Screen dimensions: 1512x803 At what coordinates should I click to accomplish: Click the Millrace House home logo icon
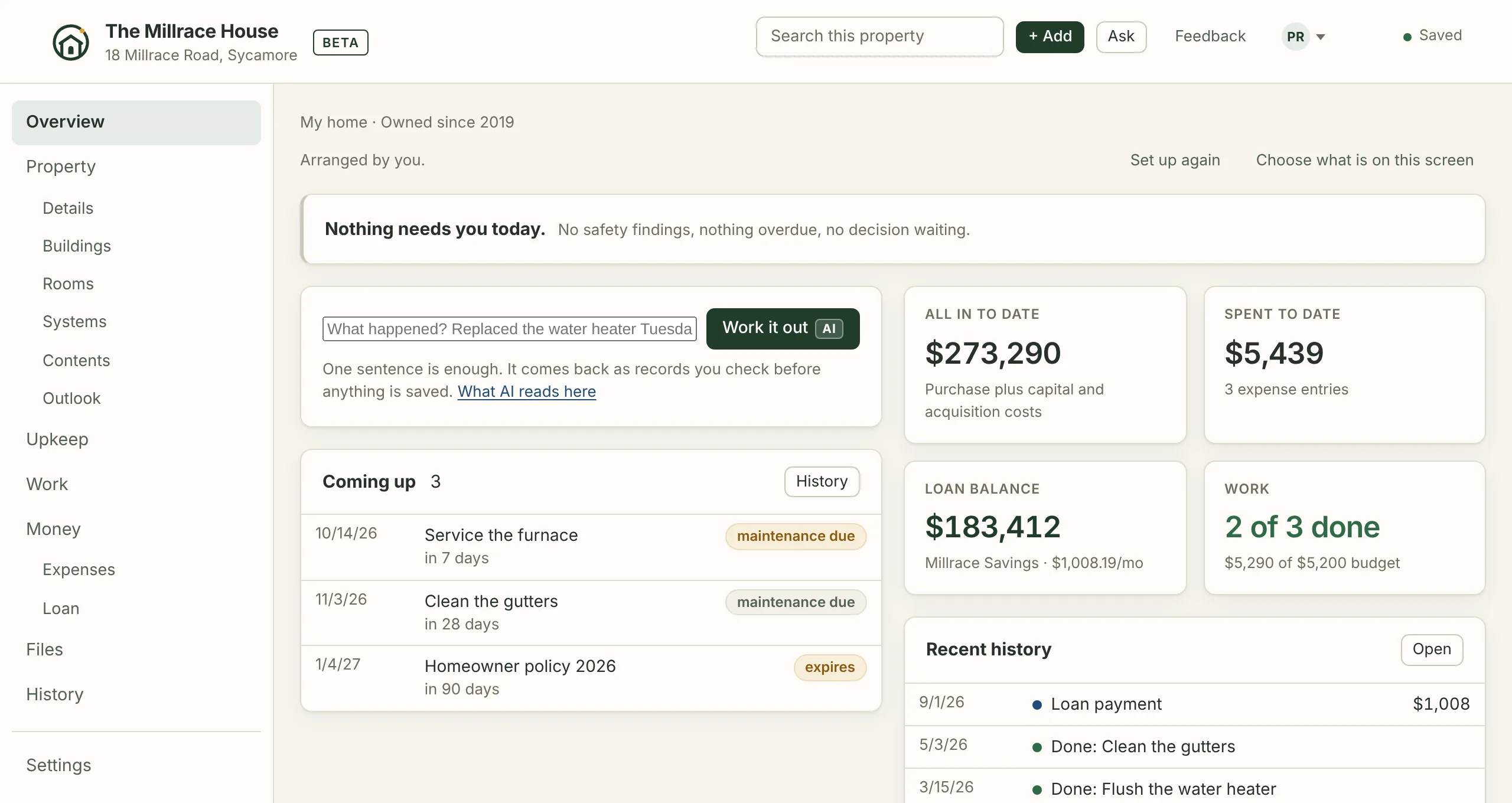71,43
